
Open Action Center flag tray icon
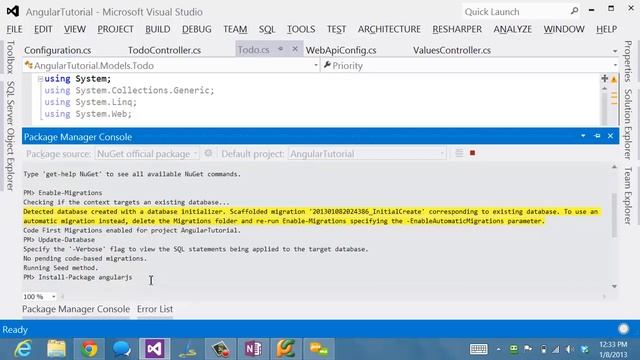[528, 349]
